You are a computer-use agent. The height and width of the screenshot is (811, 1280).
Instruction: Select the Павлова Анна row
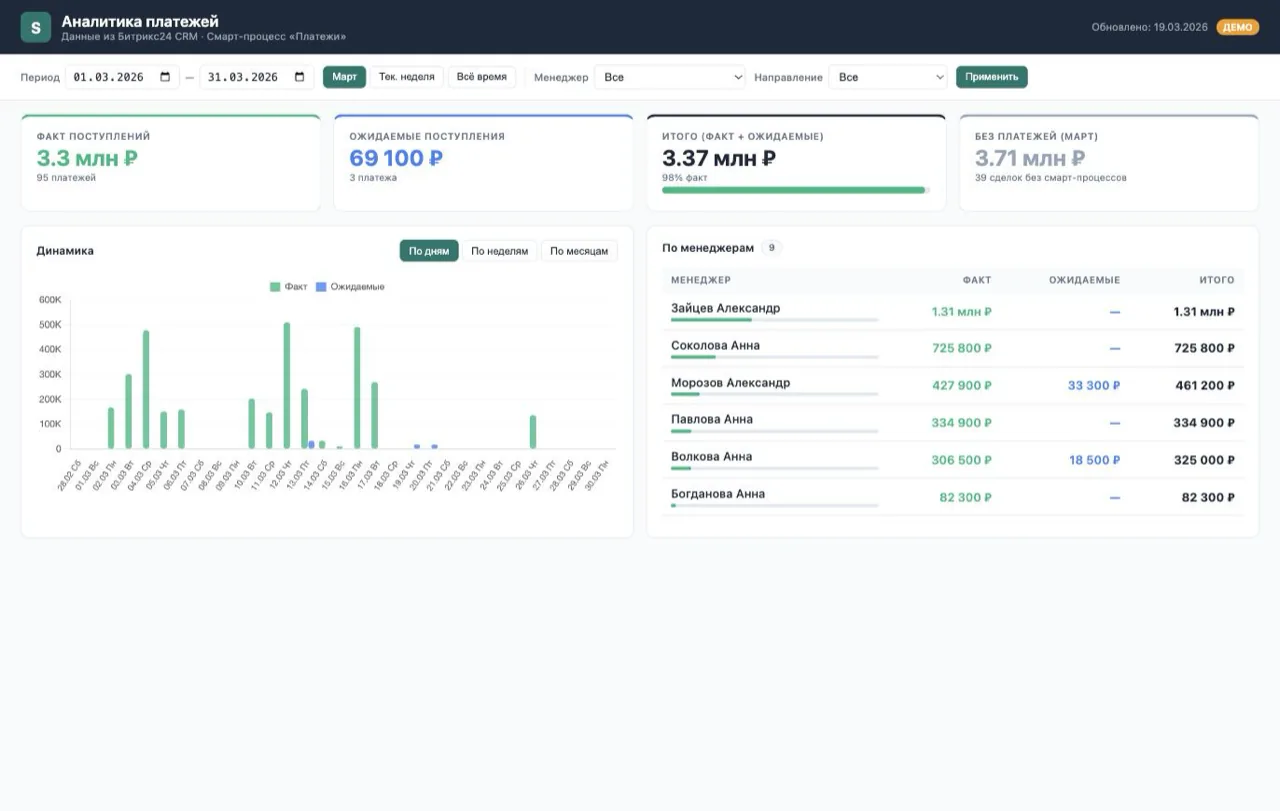tap(953, 422)
